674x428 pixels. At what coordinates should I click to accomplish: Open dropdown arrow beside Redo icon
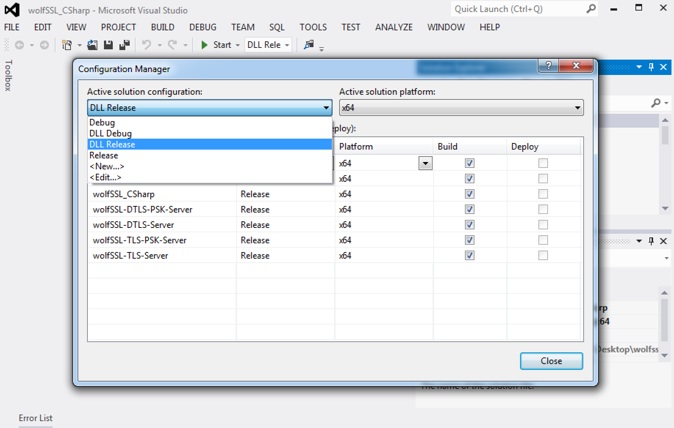point(185,45)
